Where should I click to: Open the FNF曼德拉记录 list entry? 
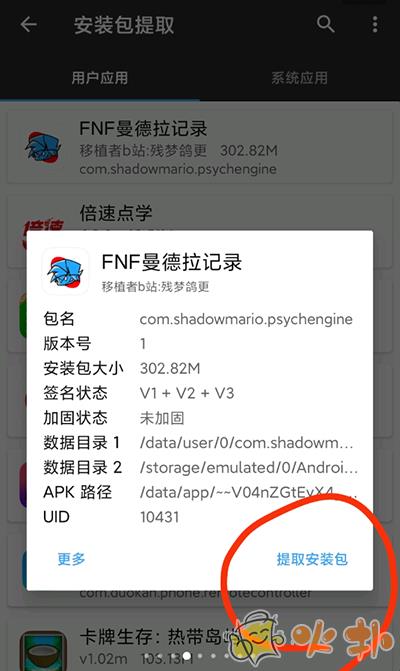tap(200, 147)
